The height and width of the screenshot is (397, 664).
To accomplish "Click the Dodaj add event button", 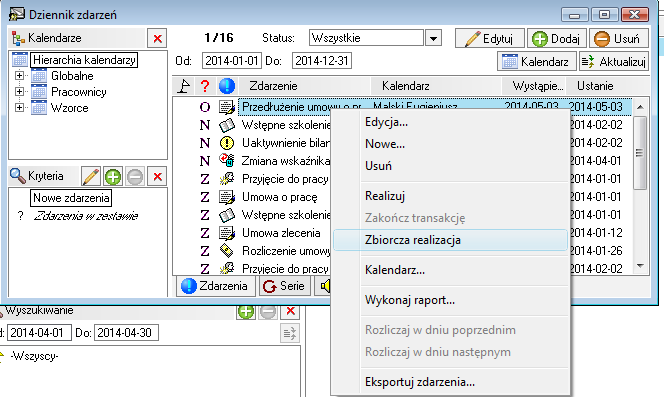I will [556, 39].
